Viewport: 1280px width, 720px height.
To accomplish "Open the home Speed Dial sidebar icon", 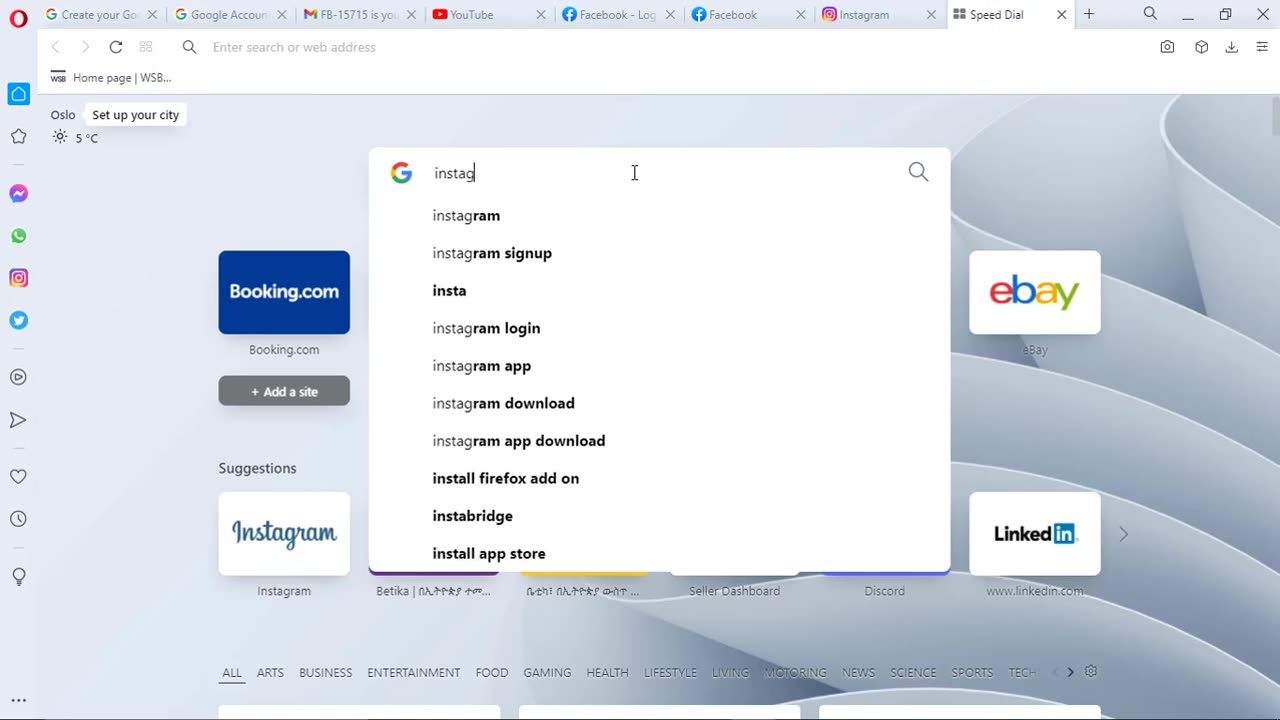I will tap(18, 94).
